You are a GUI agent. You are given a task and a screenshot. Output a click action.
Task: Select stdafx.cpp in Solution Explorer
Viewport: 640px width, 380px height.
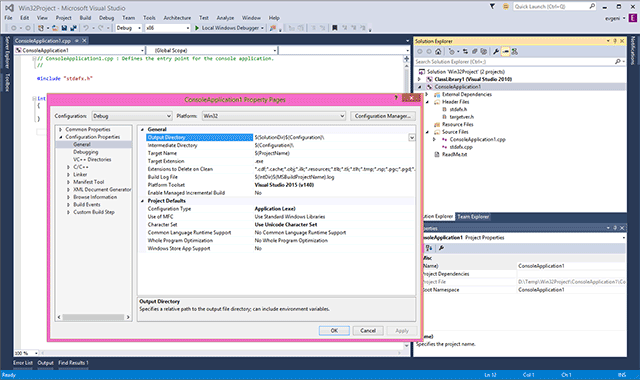(461, 147)
